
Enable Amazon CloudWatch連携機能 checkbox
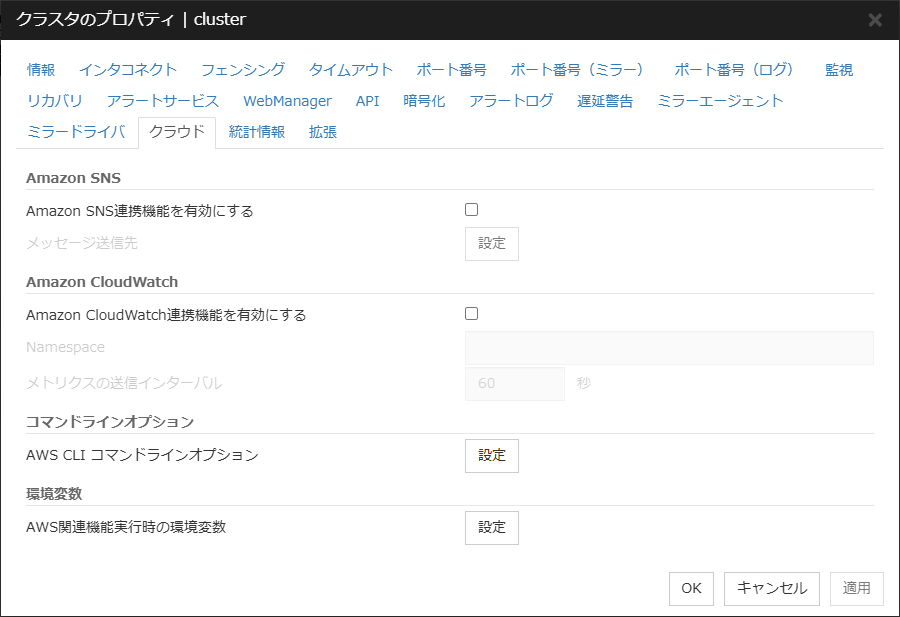coord(472,314)
